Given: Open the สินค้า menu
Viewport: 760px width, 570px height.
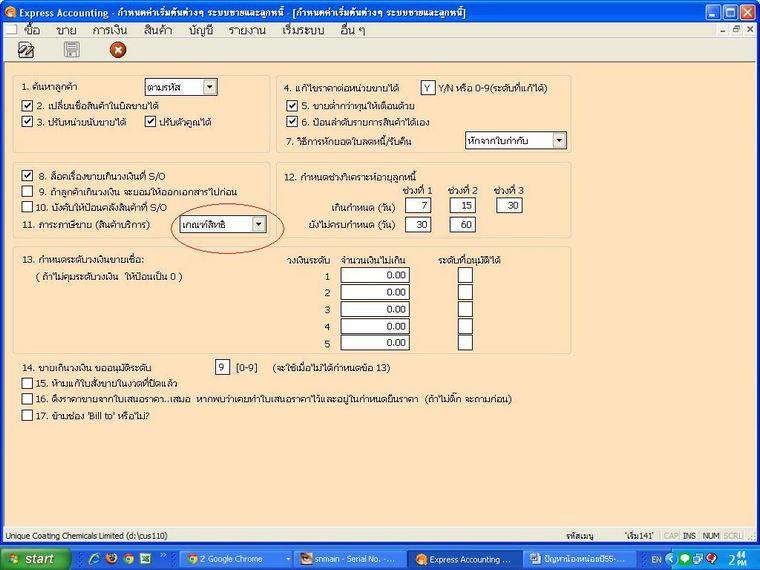Looking at the screenshot, I should point(157,30).
